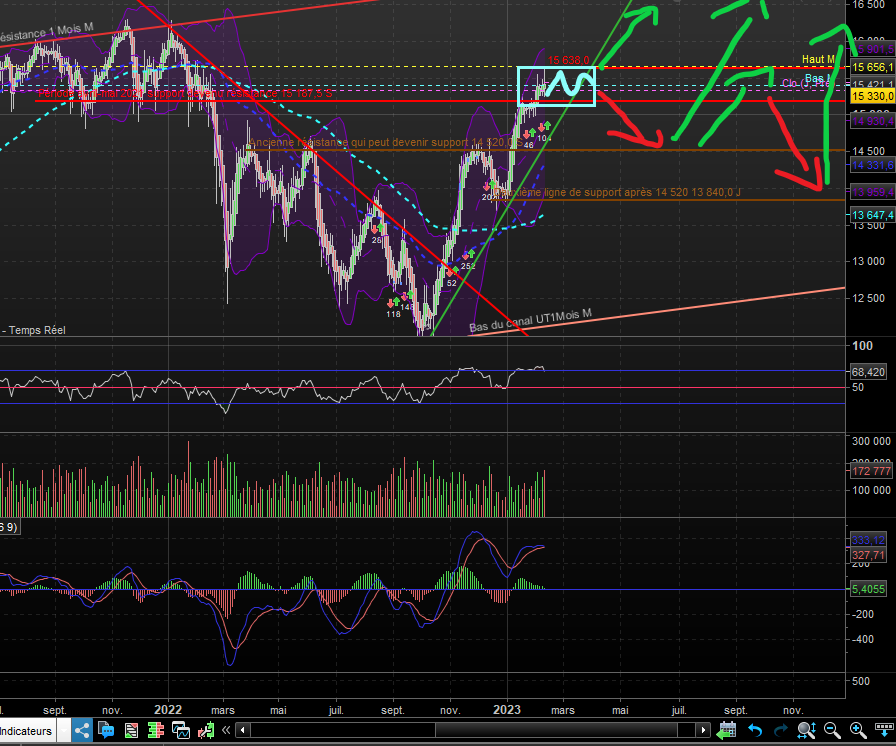Screen dimensions: 896x746
Task: Click the 16 500 price scale label
Action: click(x=869, y=5)
